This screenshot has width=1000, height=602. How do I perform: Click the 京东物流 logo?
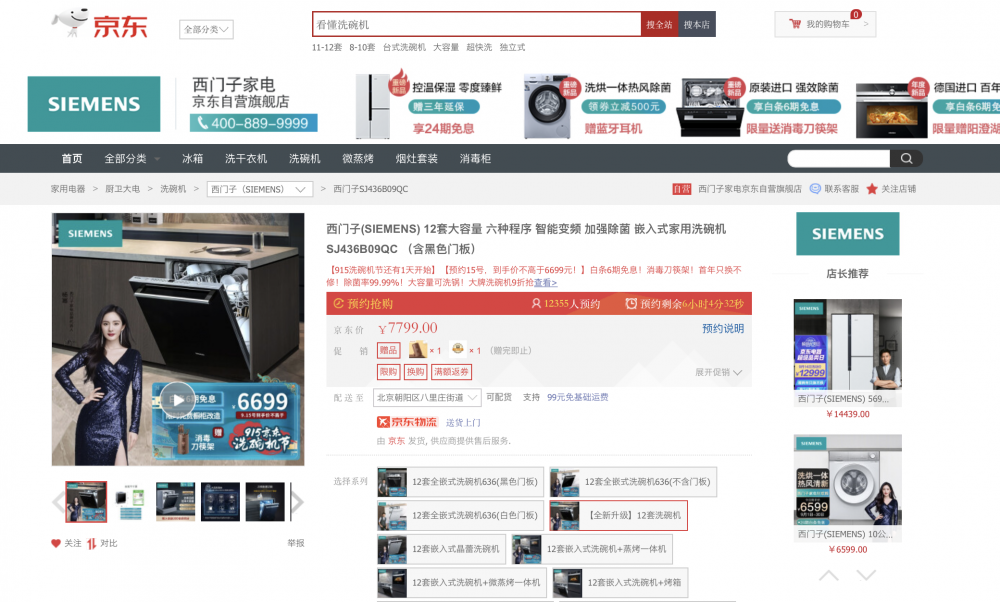pos(407,422)
